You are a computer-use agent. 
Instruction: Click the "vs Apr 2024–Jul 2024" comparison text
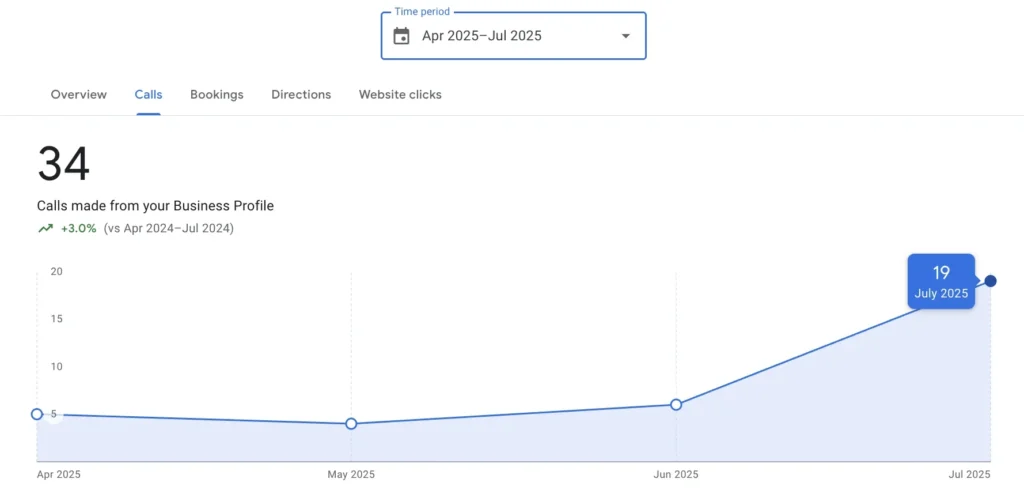coord(169,228)
